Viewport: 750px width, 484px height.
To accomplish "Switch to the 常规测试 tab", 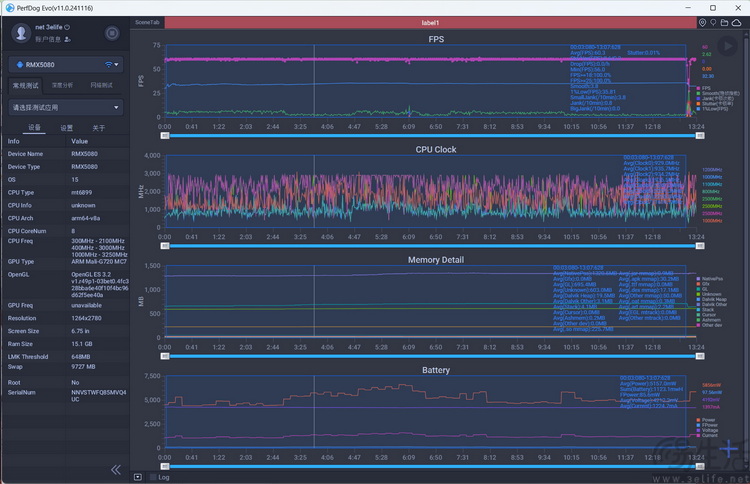I will 25,85.
